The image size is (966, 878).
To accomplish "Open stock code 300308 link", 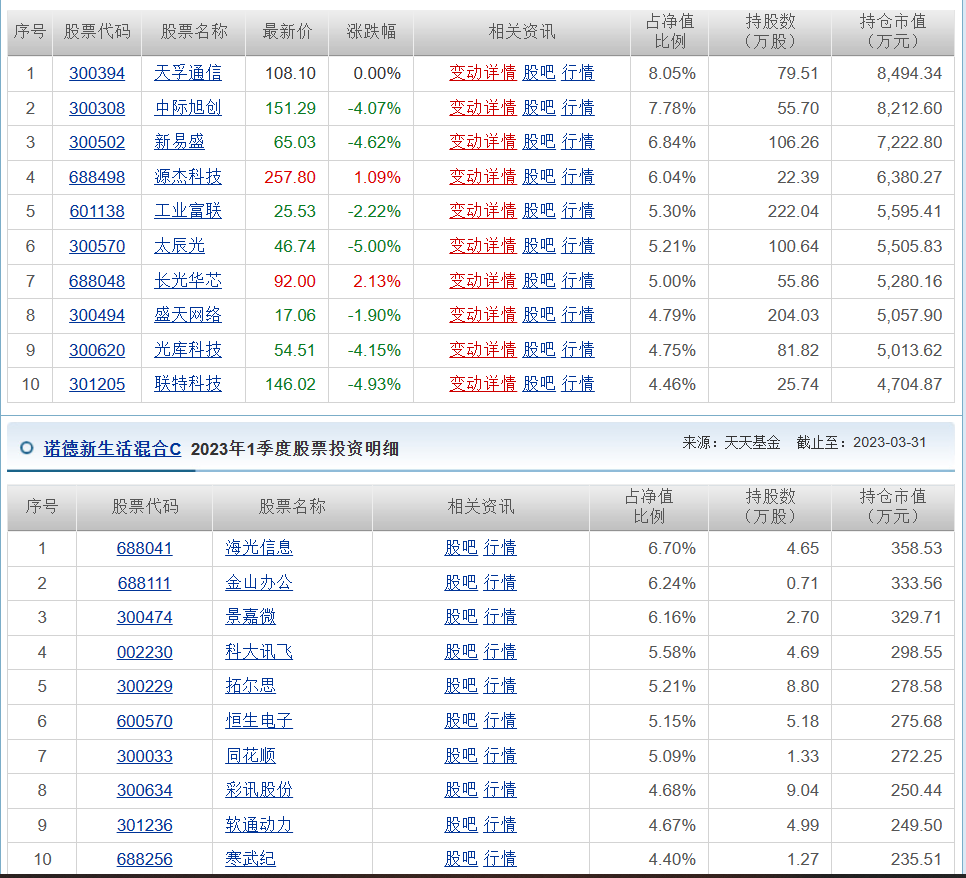I will click(97, 108).
